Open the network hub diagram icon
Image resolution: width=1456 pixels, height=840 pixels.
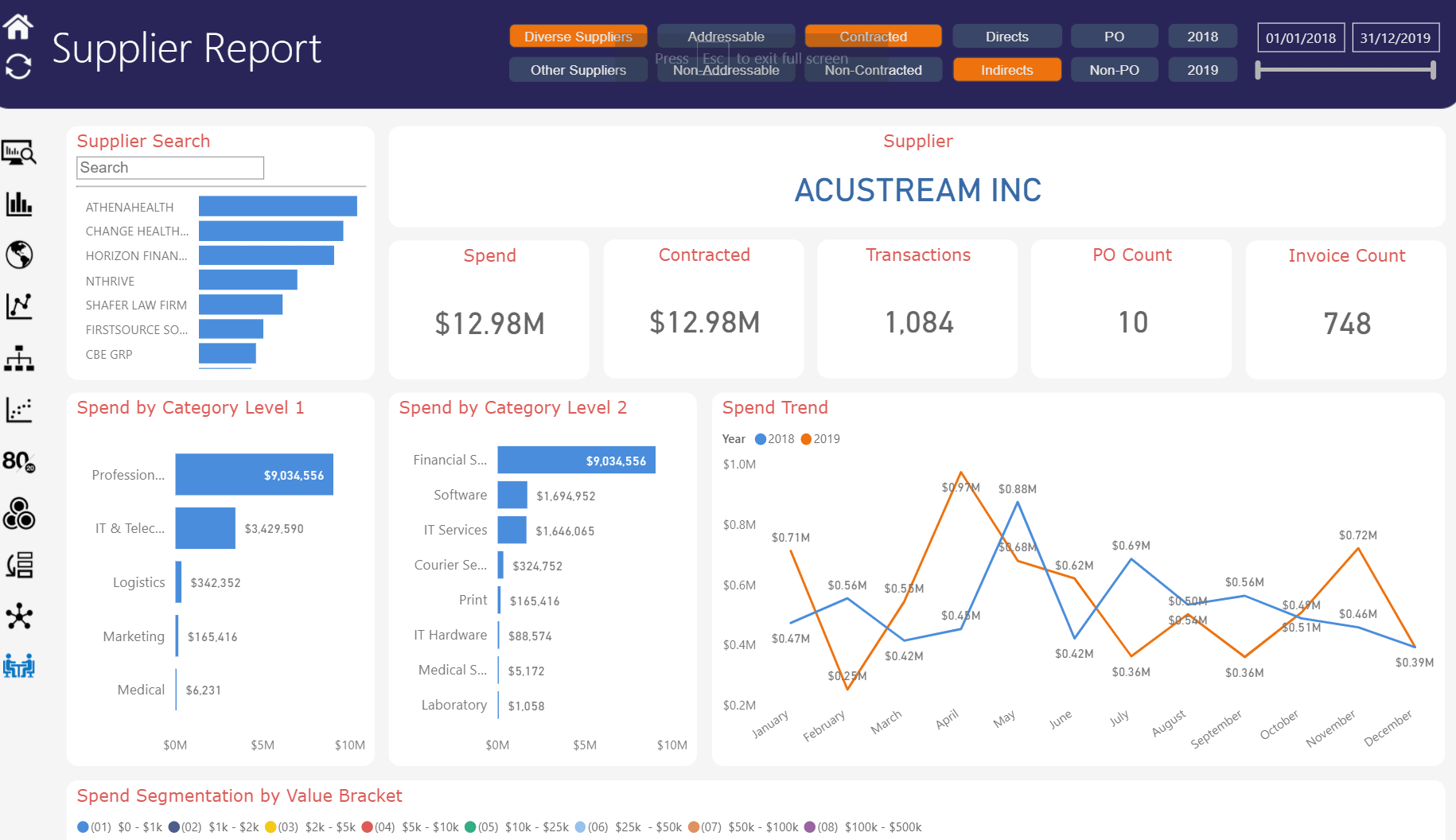click(19, 616)
